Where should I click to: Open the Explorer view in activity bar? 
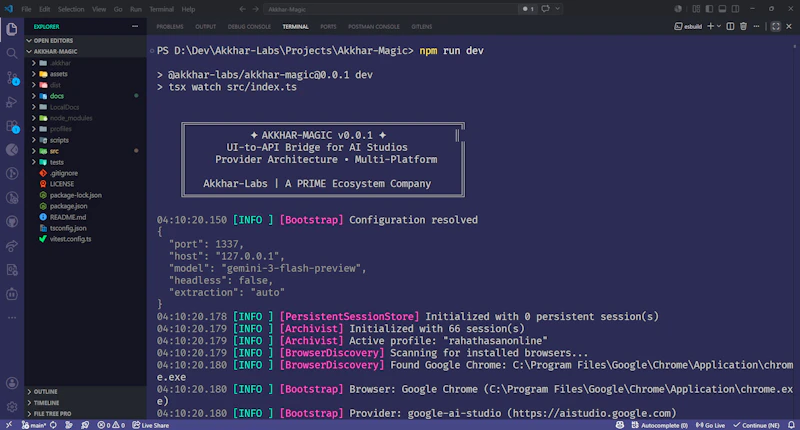click(12, 29)
